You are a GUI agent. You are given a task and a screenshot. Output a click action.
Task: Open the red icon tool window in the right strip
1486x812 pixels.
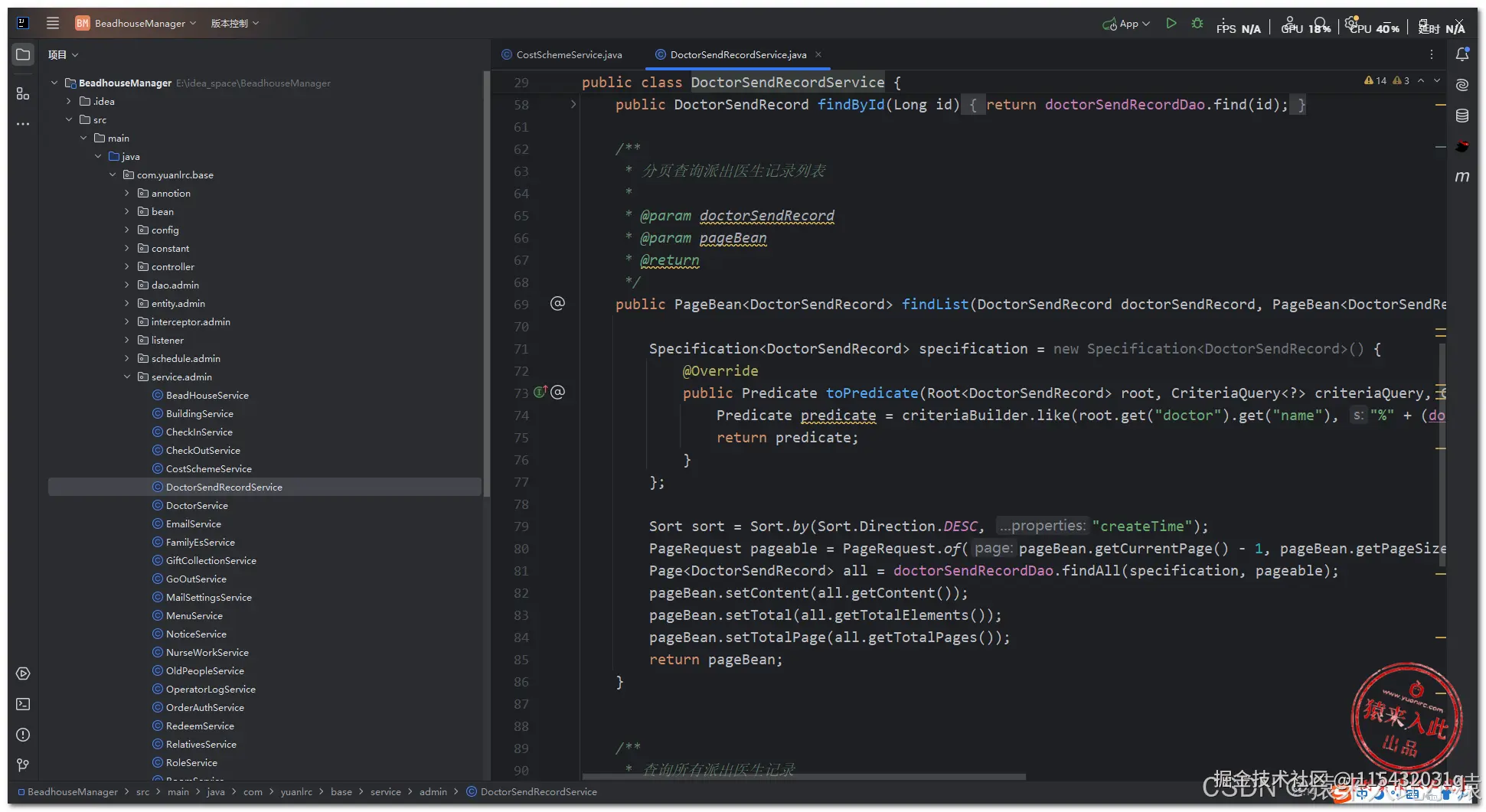click(1462, 146)
